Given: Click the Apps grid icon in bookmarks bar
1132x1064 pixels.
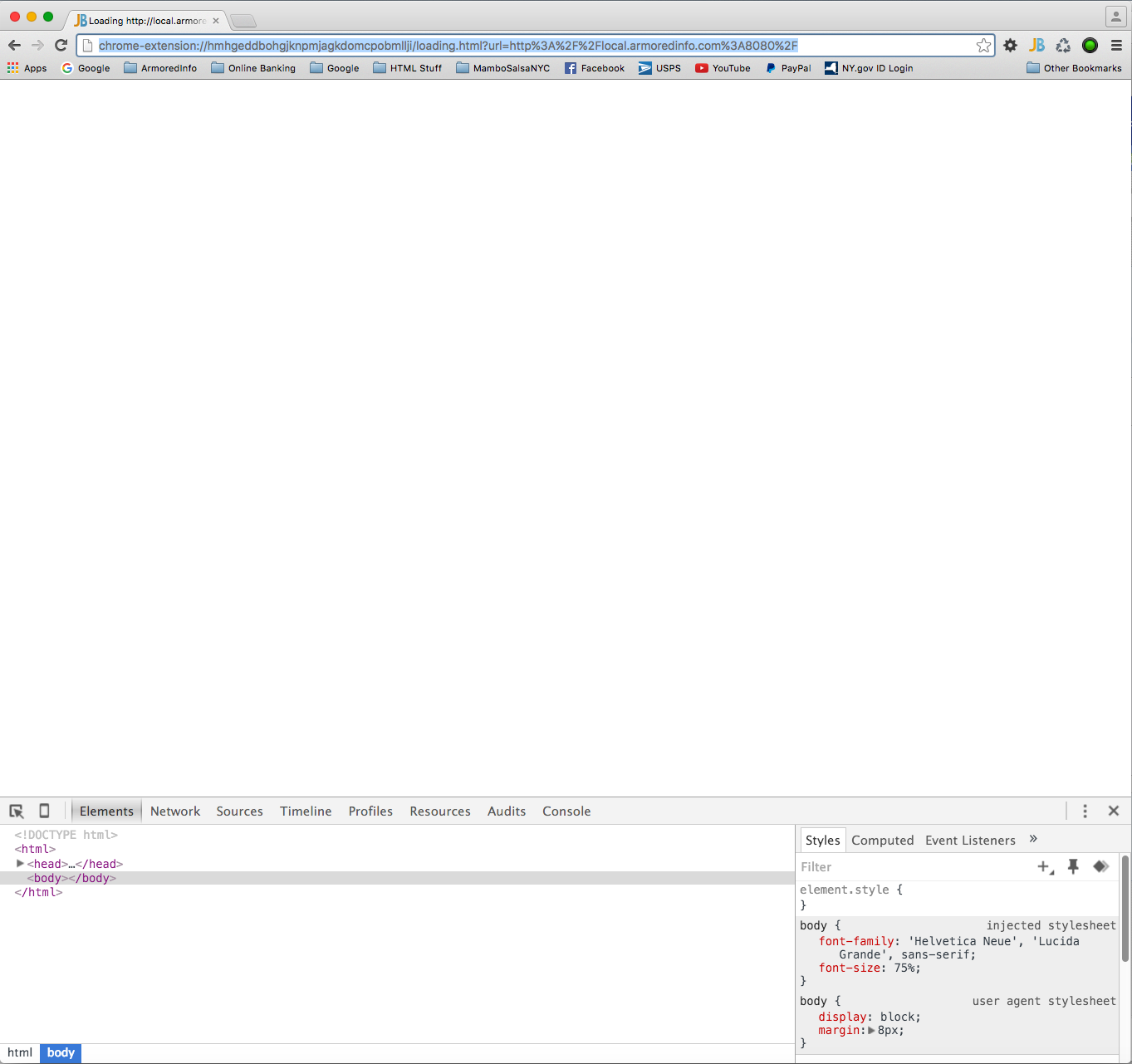Looking at the screenshot, I should 12,67.
